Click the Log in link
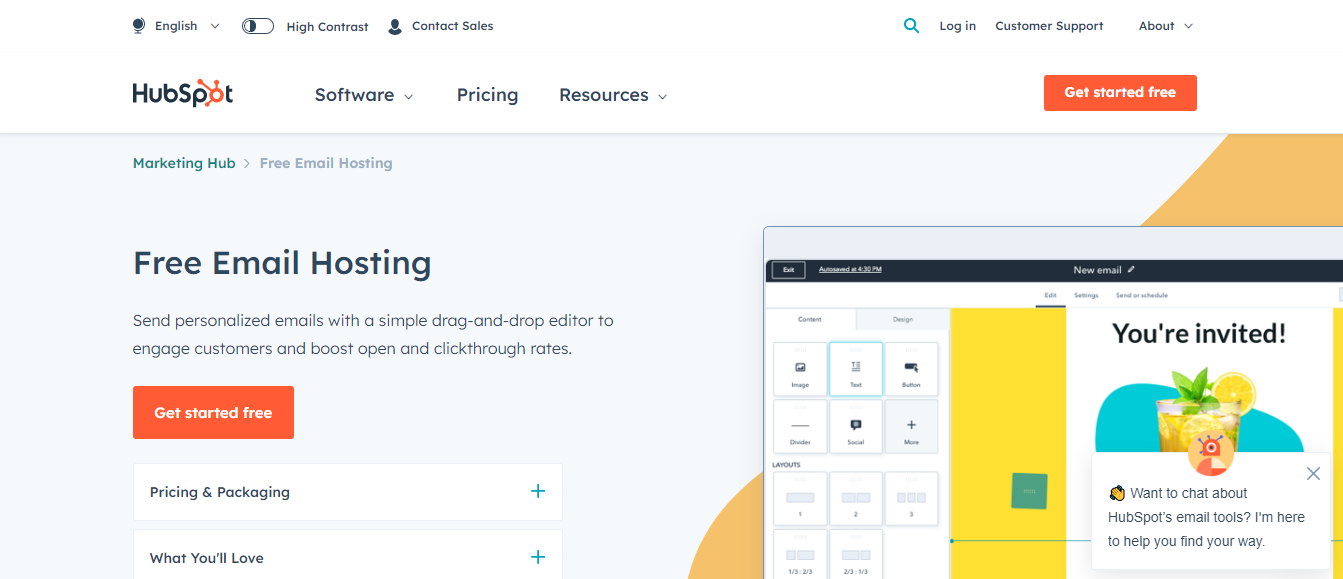1343x579 pixels. [x=957, y=26]
